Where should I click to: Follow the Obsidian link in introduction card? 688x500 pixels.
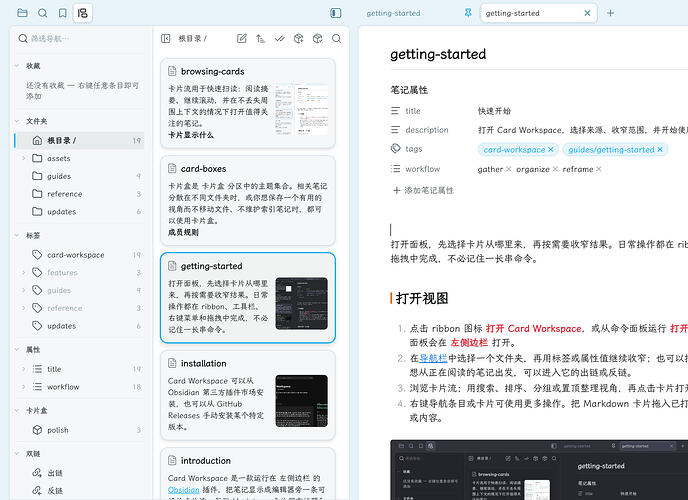183,489
